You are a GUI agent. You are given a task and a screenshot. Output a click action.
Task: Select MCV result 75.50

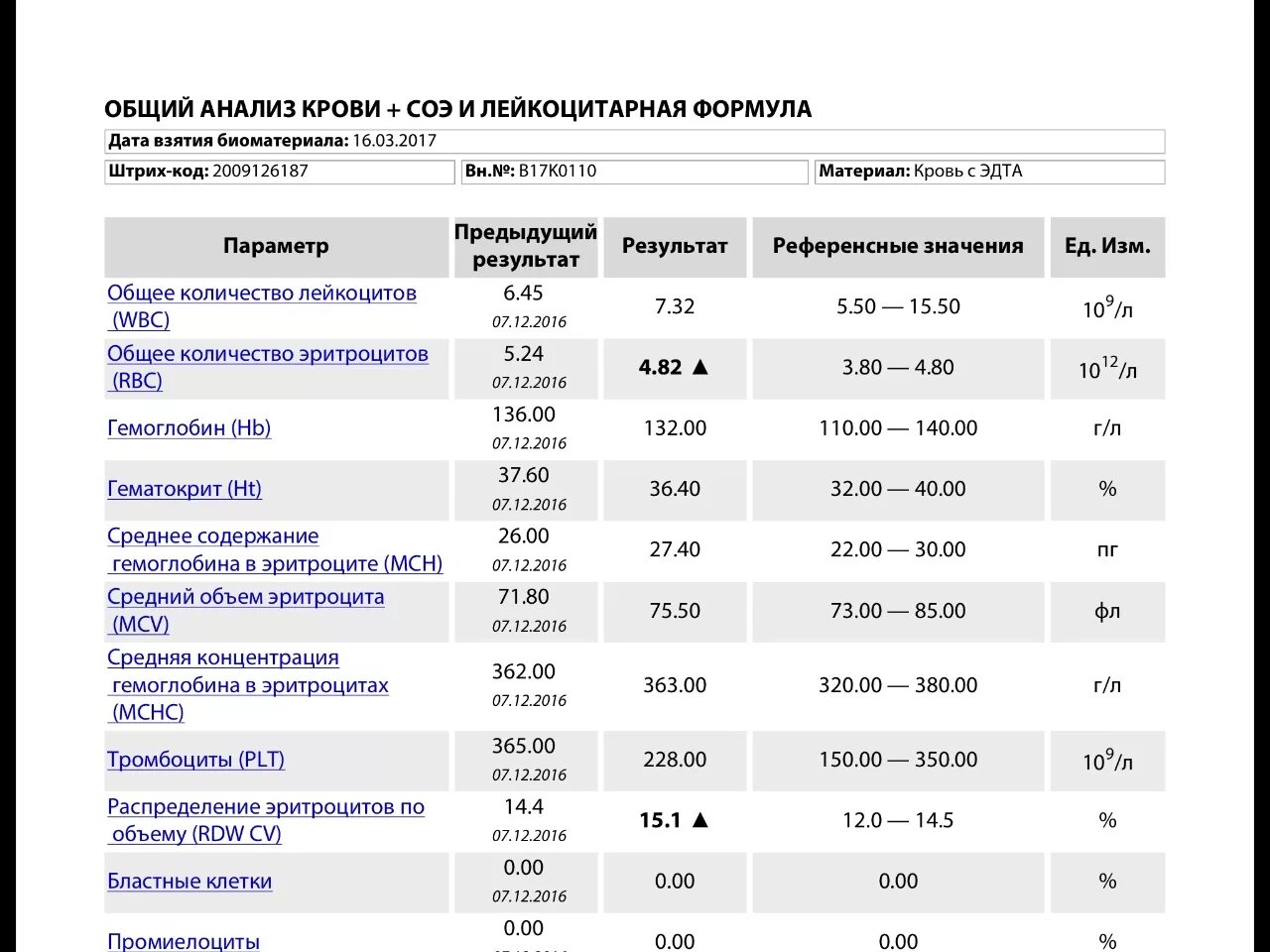pyautogui.click(x=675, y=611)
